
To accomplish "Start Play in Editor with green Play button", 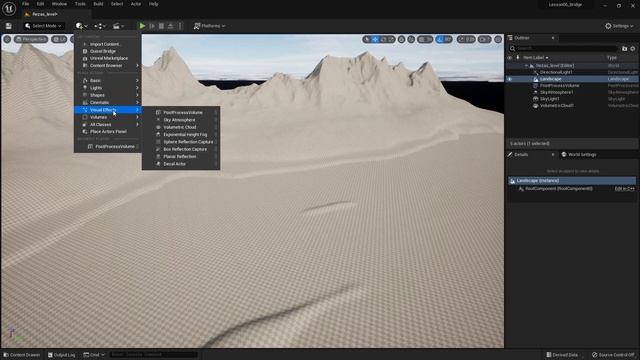I will (x=142, y=26).
